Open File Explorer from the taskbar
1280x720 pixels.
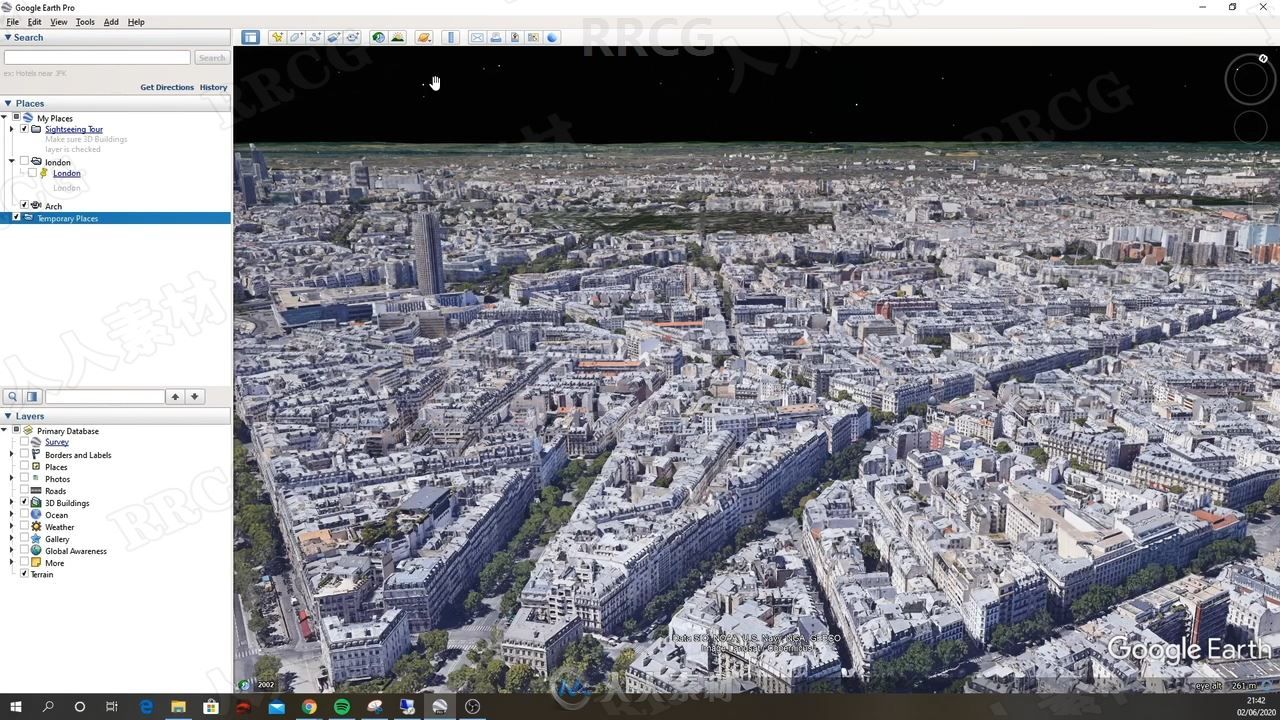click(178, 707)
